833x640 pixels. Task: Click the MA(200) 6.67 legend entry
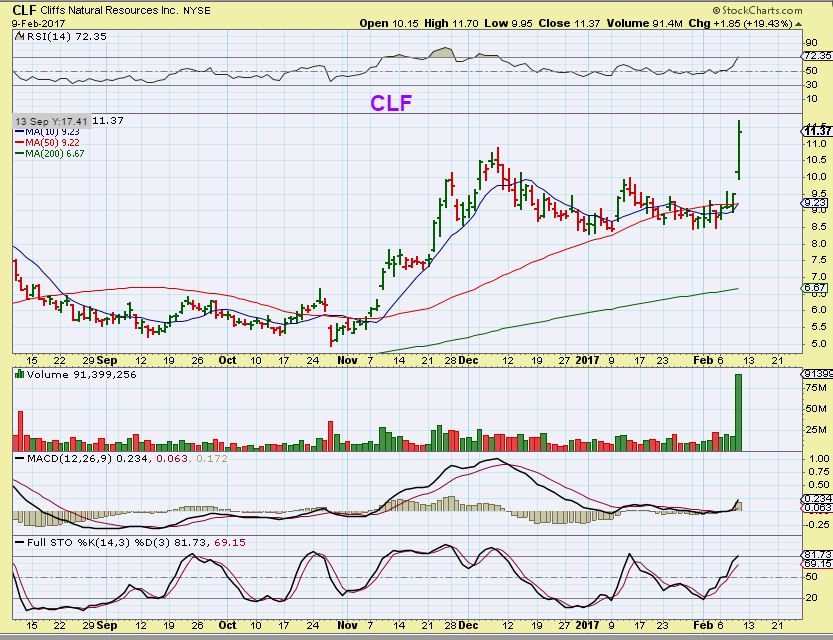coord(49,153)
